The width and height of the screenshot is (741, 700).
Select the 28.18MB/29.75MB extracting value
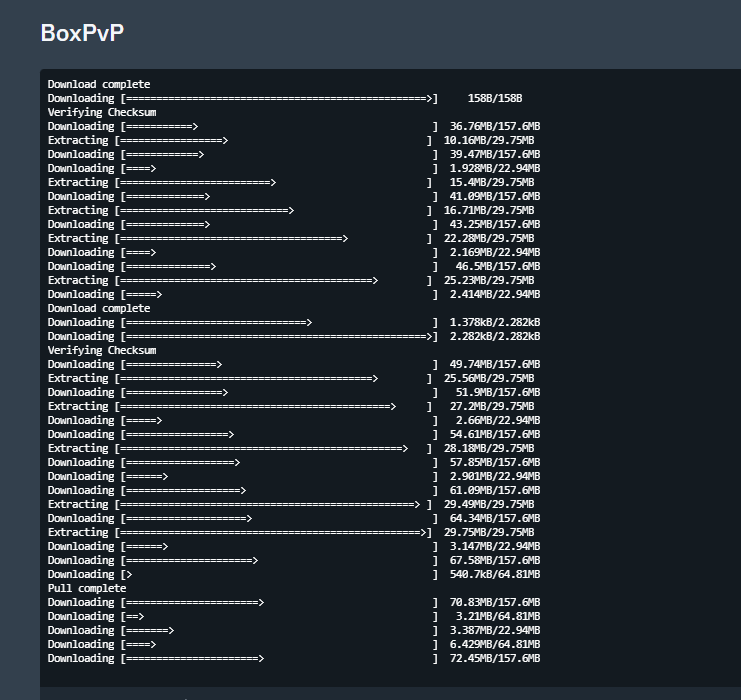coord(489,449)
